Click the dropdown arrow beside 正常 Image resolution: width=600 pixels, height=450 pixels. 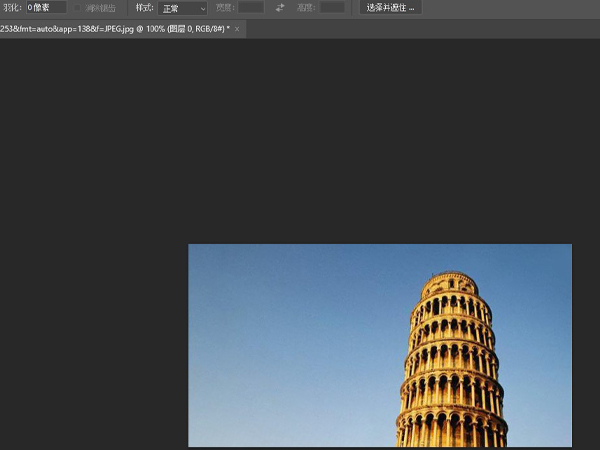pos(201,8)
